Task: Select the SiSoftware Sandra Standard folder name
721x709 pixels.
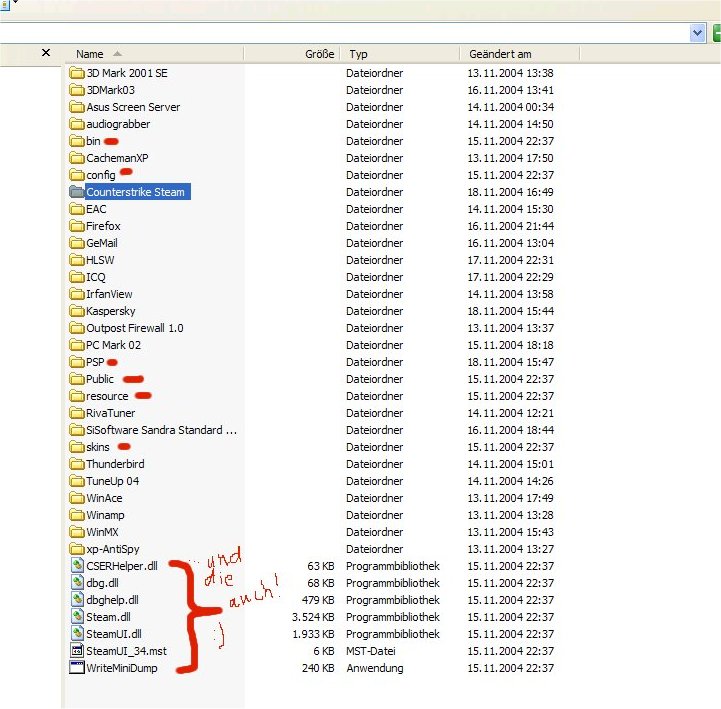Action: (x=161, y=430)
